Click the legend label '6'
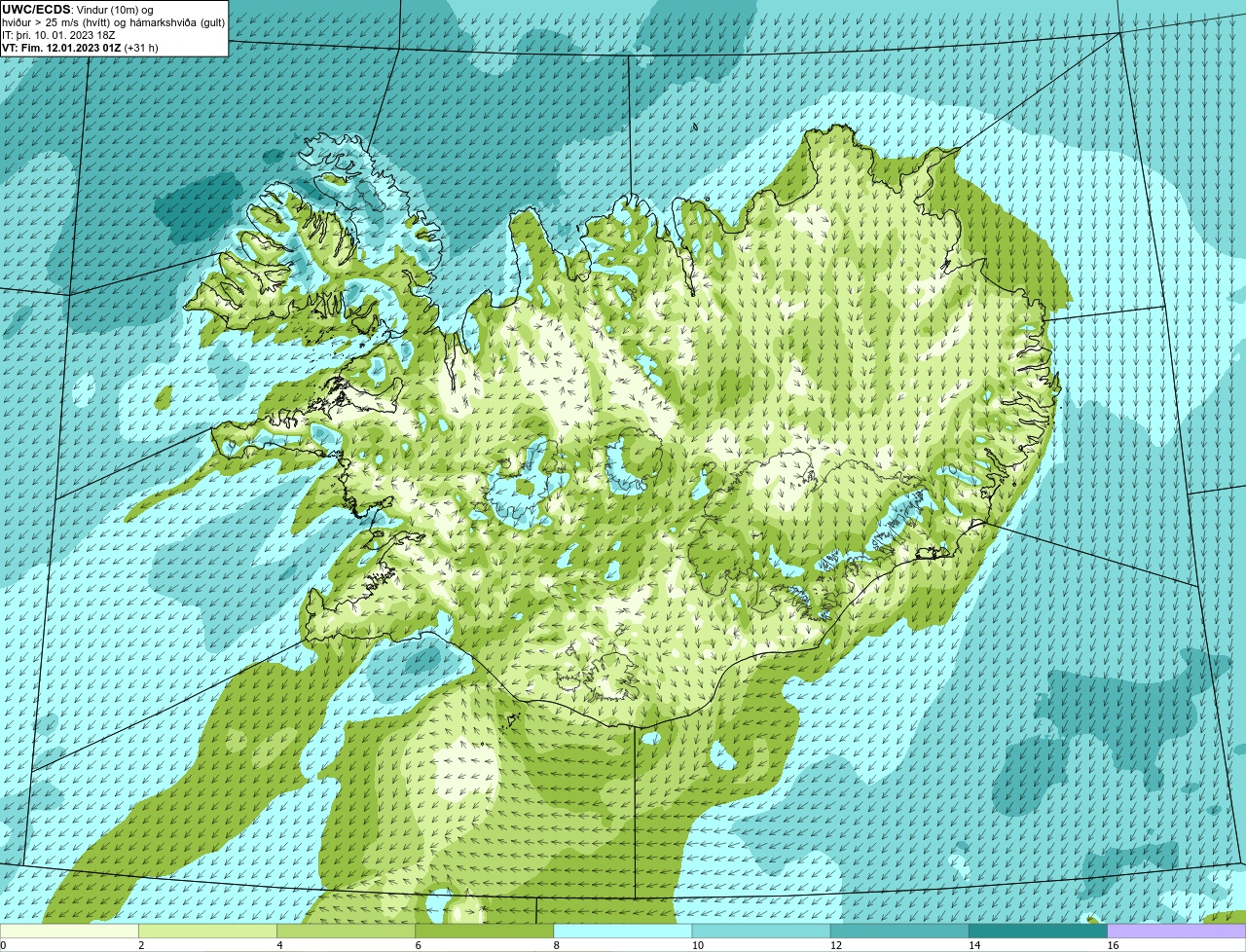This screenshot has width=1246, height=952. (x=418, y=945)
